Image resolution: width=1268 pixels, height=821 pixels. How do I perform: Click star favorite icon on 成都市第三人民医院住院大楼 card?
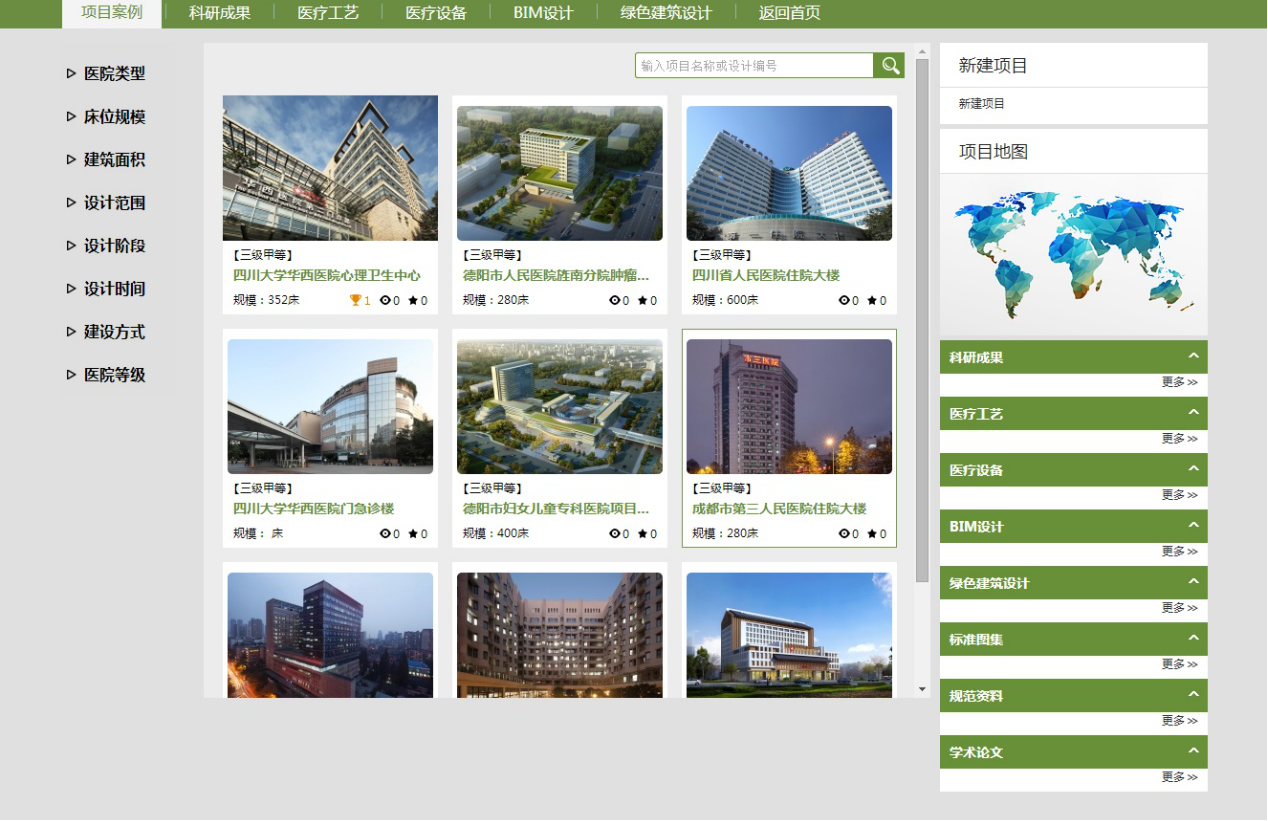tap(872, 534)
